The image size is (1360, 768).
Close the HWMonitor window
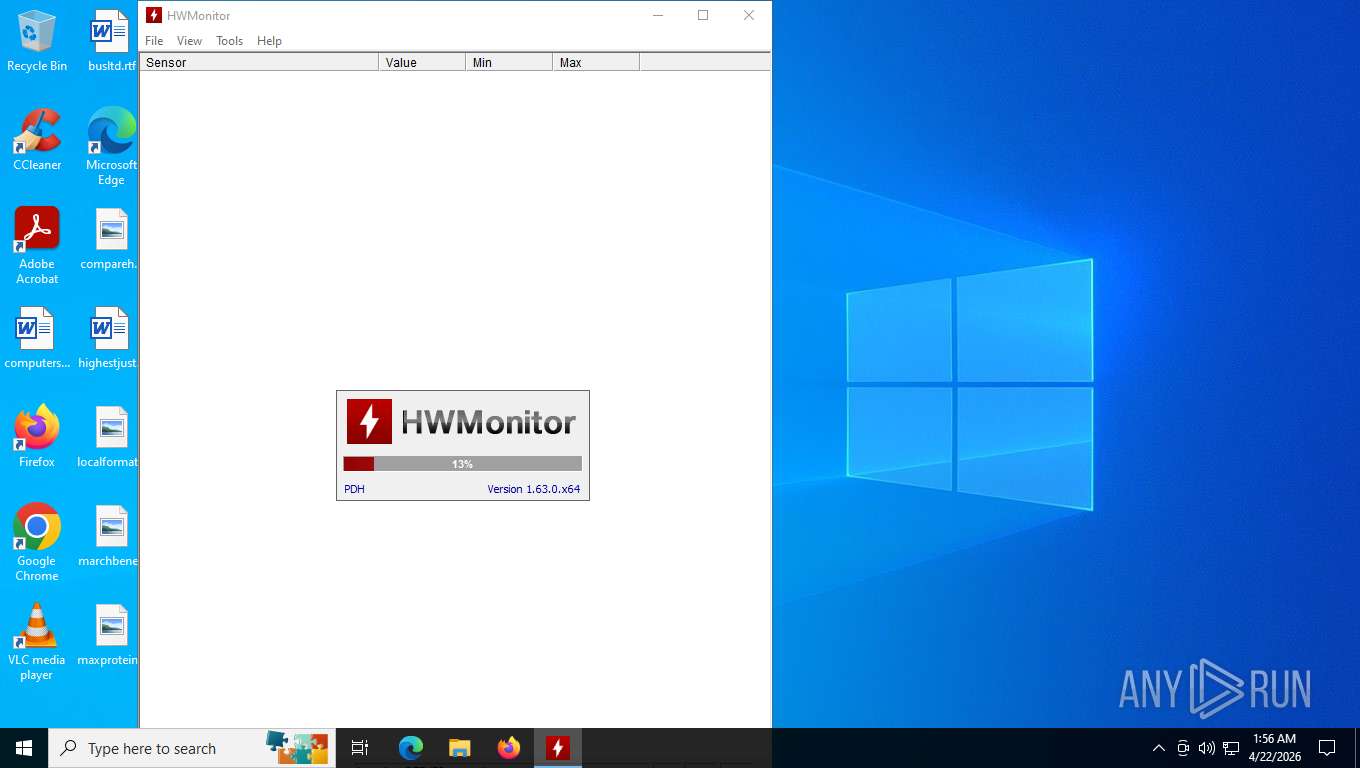tap(748, 15)
